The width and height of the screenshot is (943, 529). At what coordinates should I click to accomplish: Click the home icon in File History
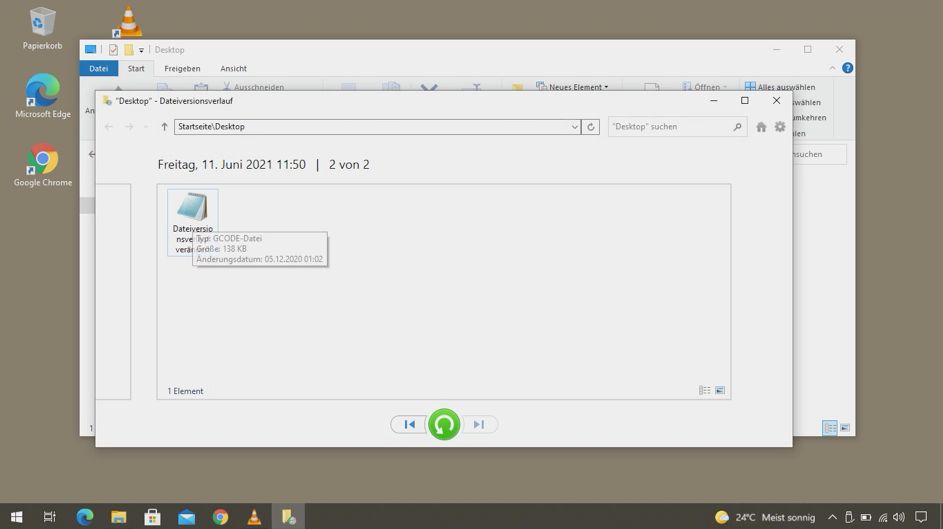[x=761, y=127]
